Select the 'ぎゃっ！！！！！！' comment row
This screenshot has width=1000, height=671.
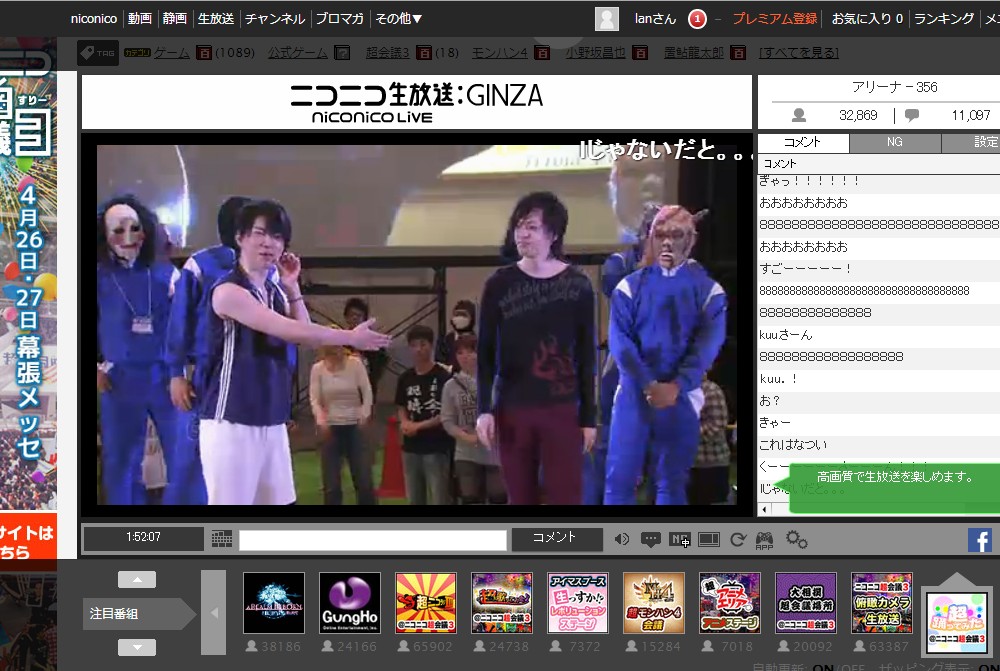tap(879, 181)
